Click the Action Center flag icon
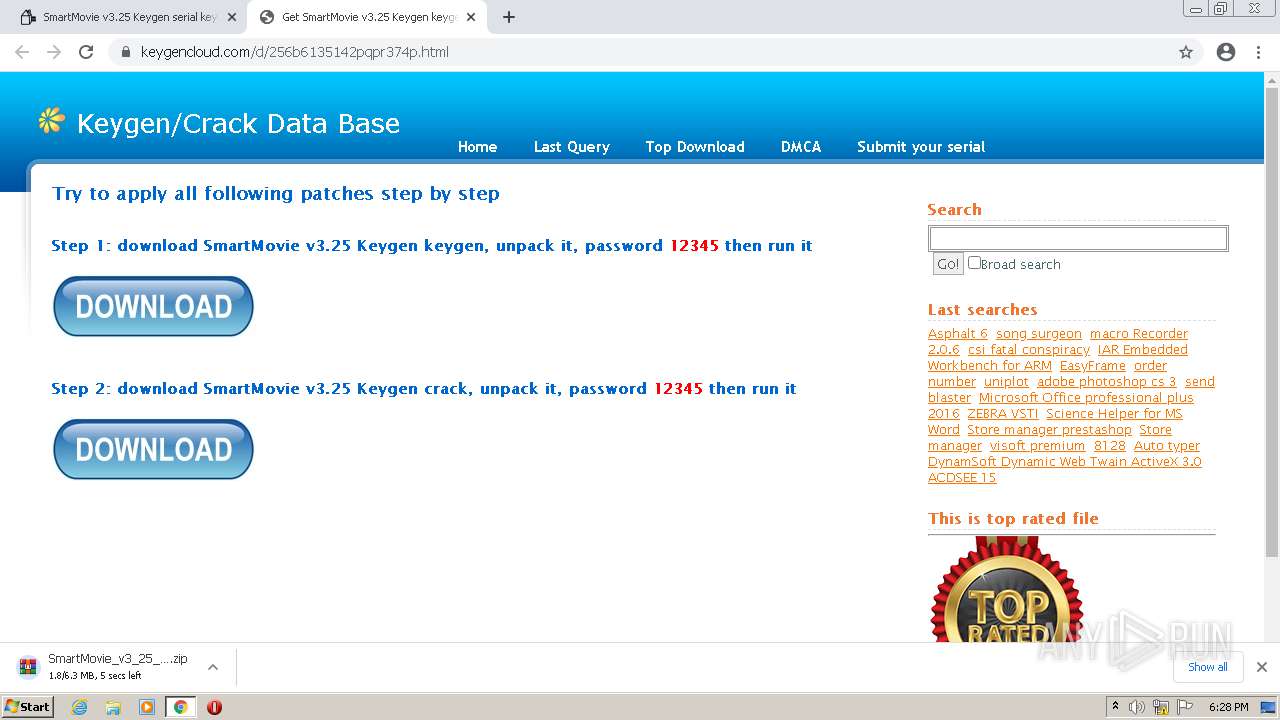Image resolution: width=1280 pixels, height=720 pixels. click(x=1185, y=707)
